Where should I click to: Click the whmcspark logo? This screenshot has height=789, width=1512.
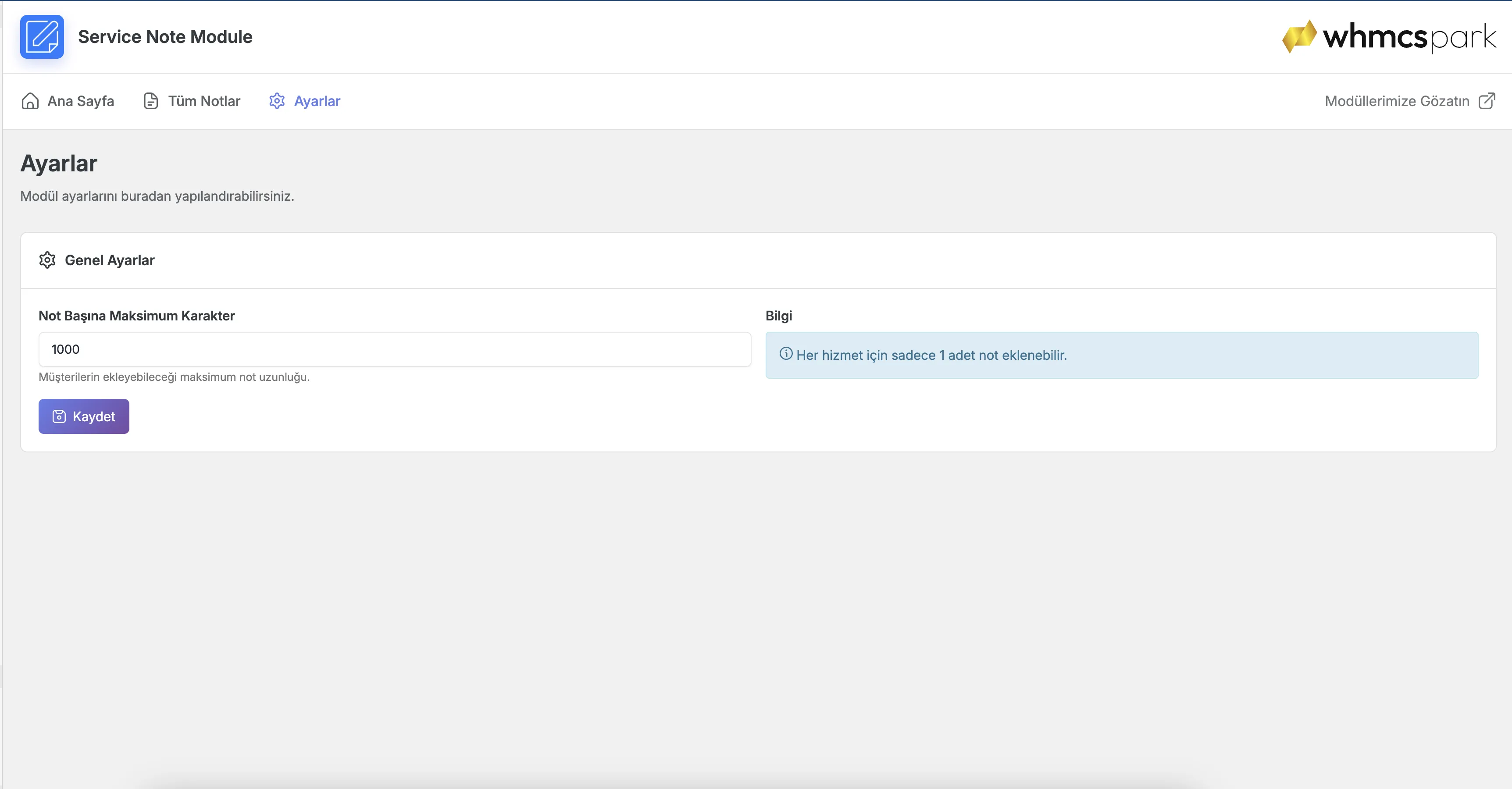pyautogui.click(x=1389, y=36)
